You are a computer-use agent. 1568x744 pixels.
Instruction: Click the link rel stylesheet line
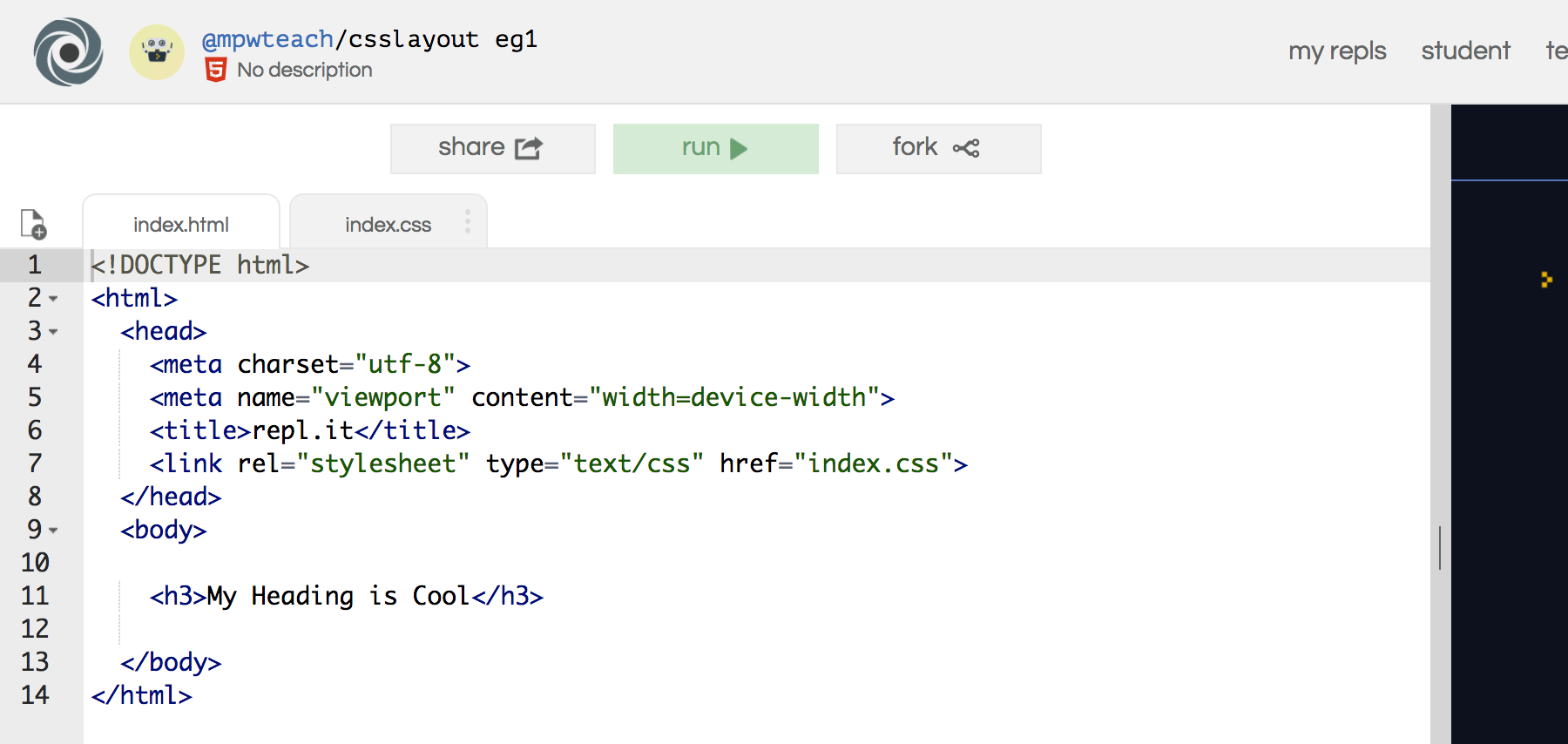tap(558, 463)
